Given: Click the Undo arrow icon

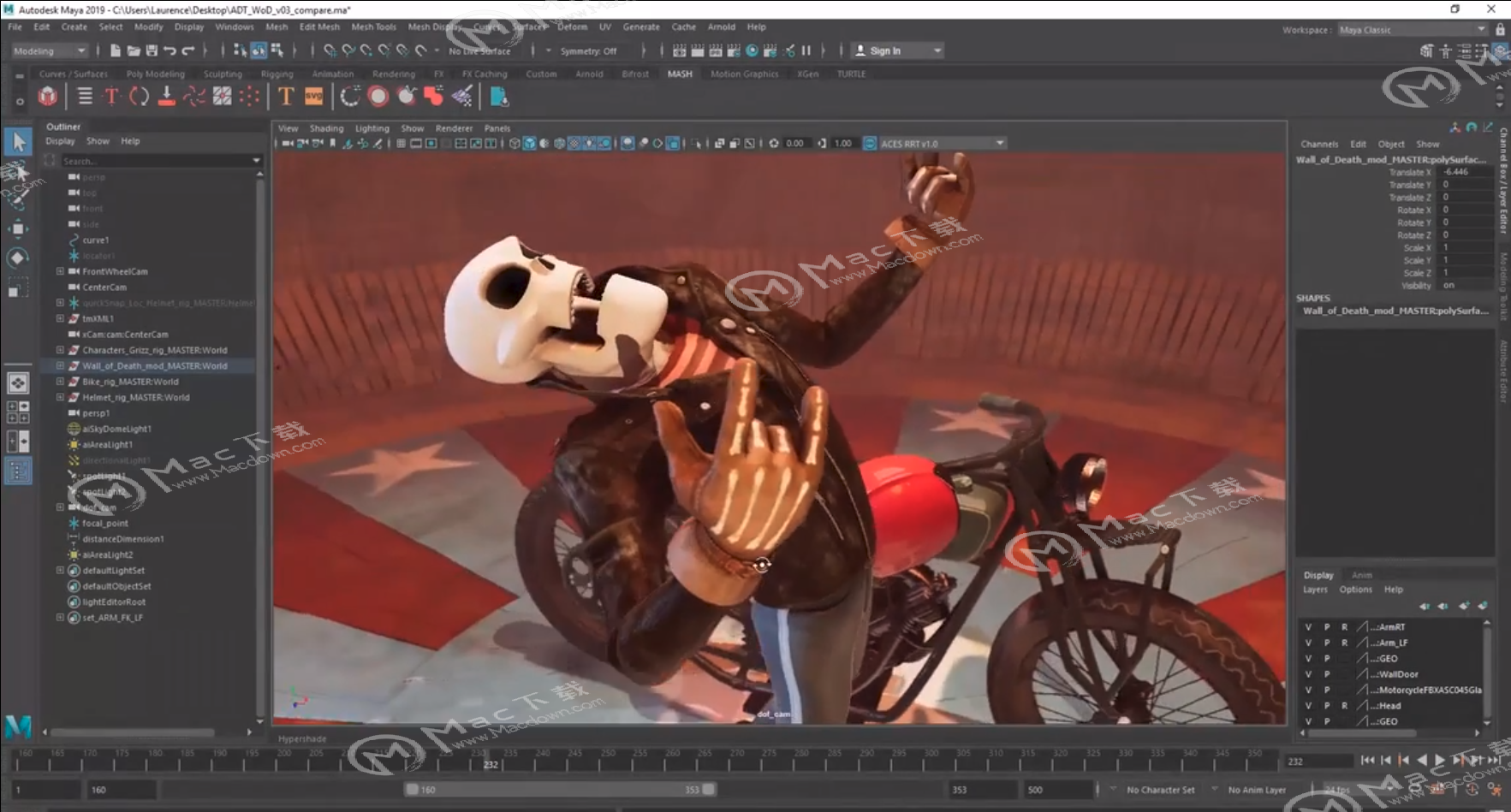Looking at the screenshot, I should 170,50.
